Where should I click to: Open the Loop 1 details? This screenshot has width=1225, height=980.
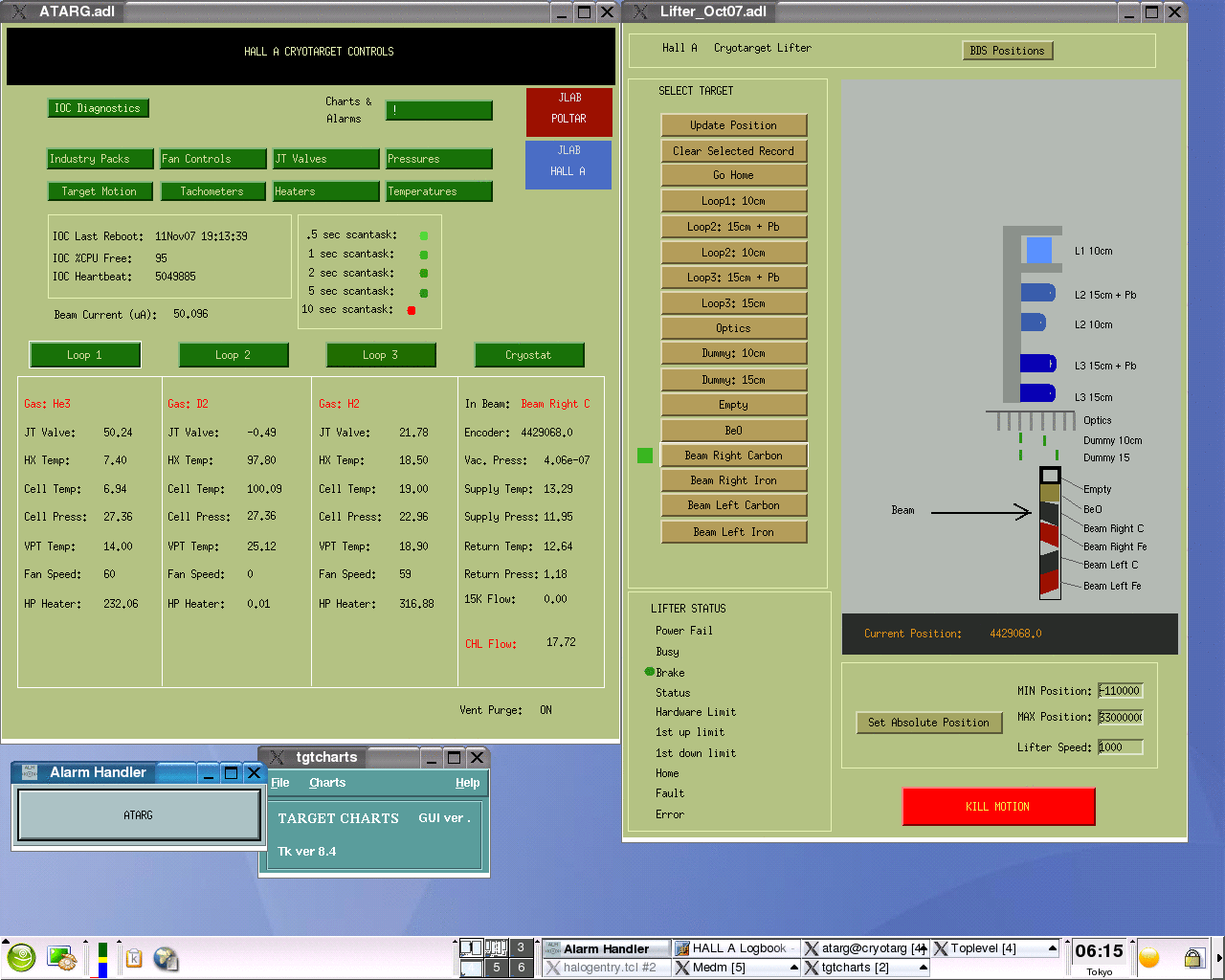point(85,355)
